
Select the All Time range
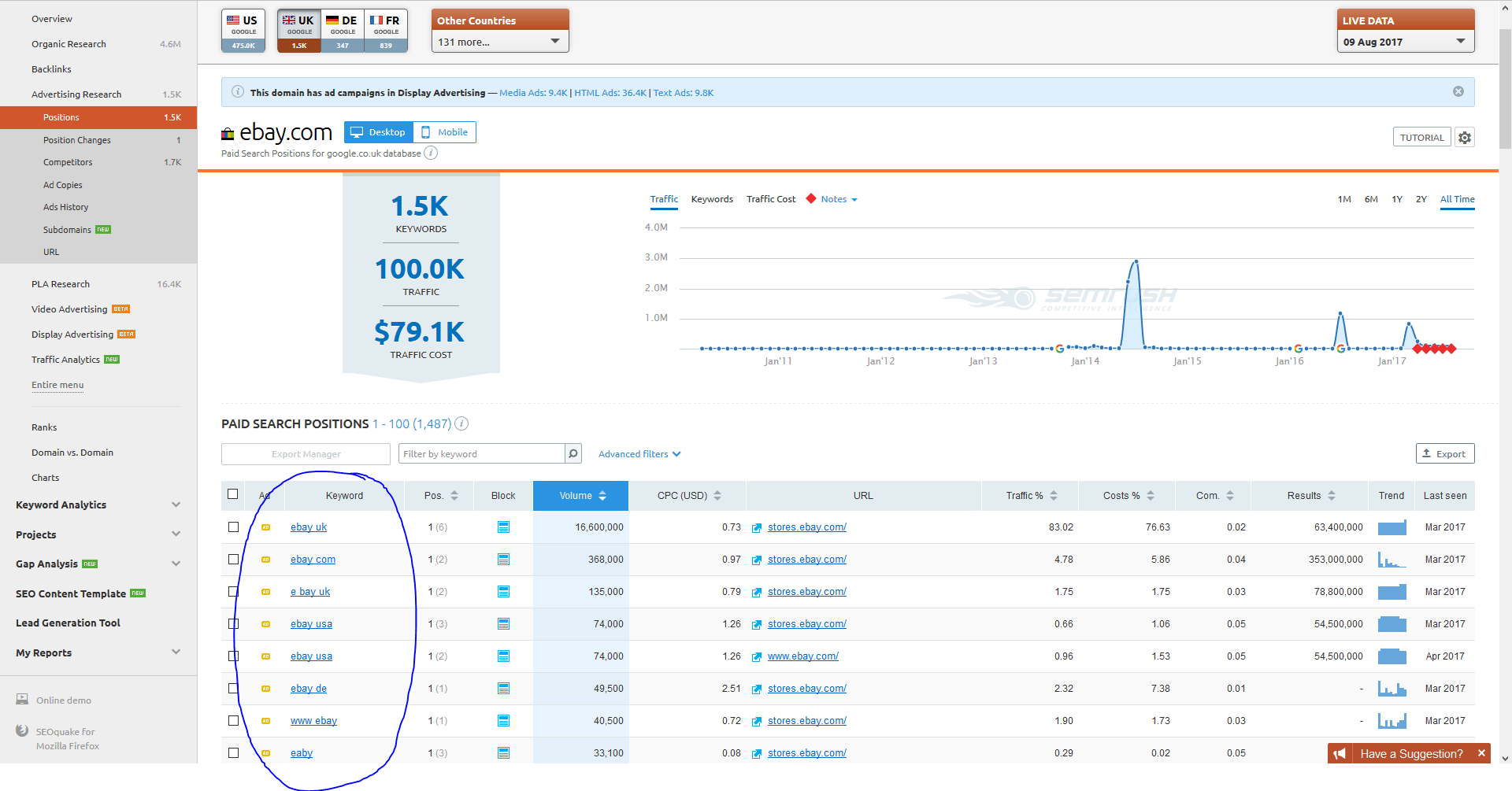1458,199
